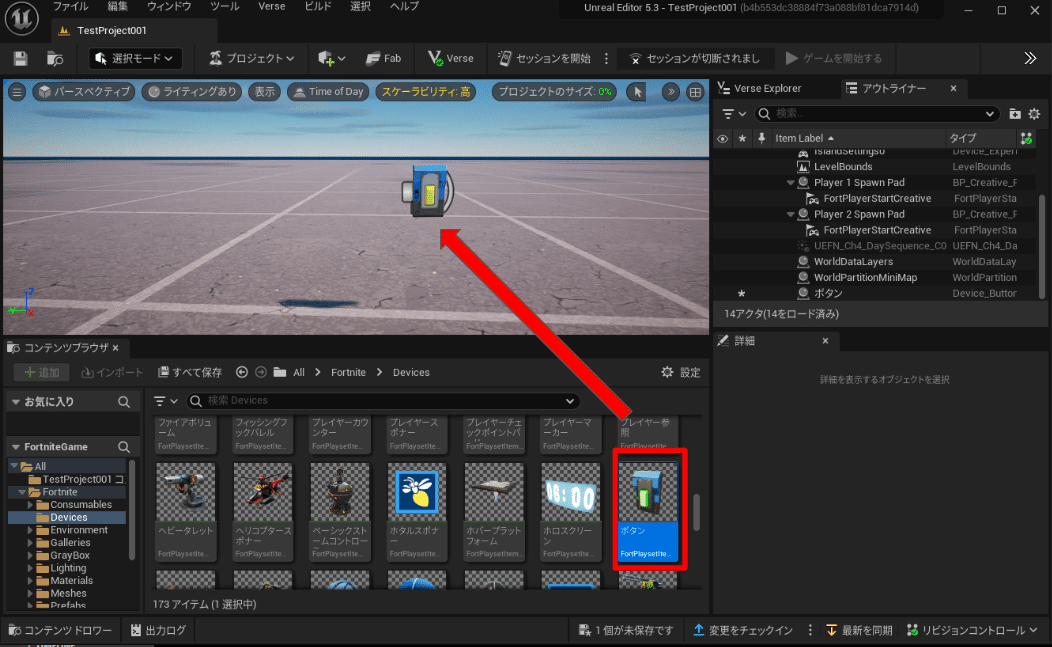Open the 選択モード dropdown
The image size is (1052, 647).
pos(134,58)
